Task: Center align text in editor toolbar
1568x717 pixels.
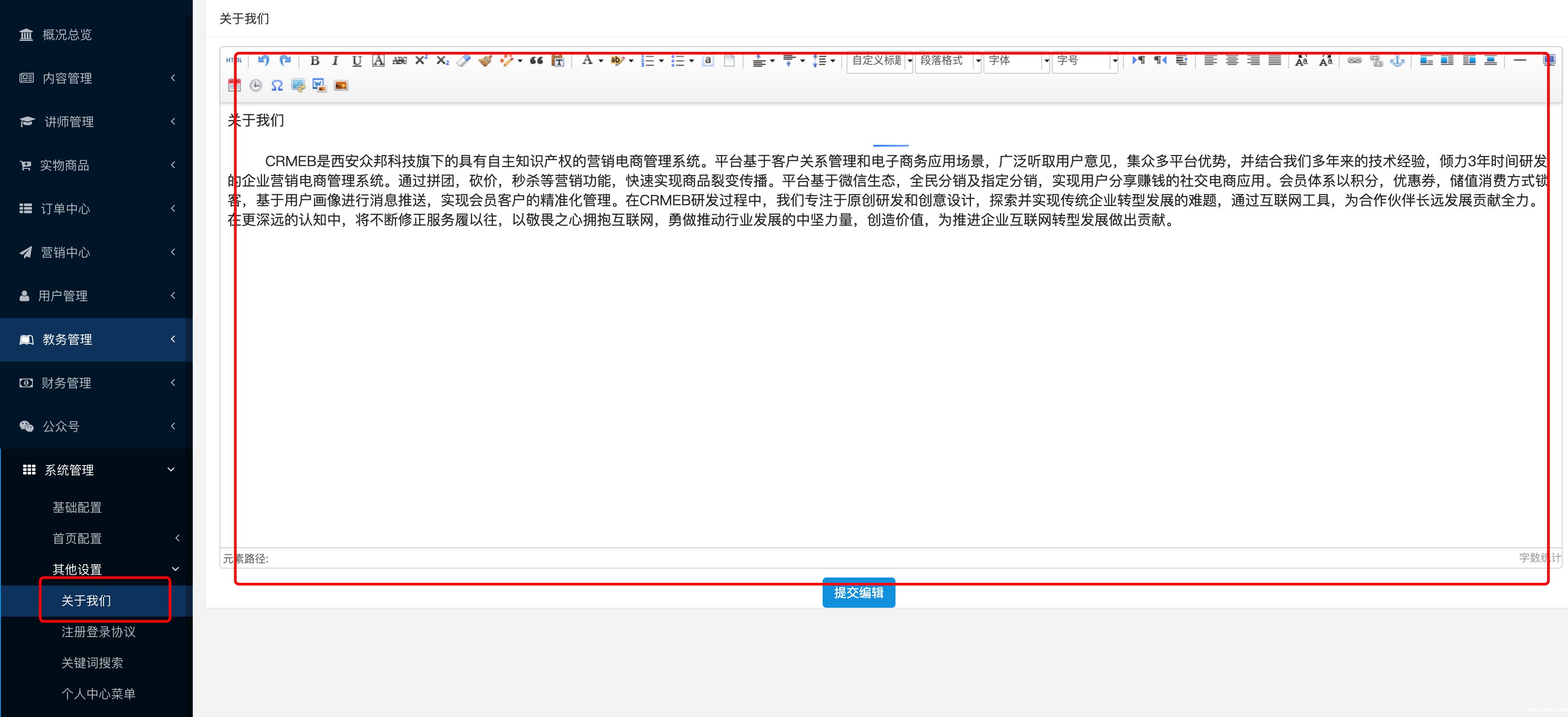Action: pyautogui.click(x=1231, y=60)
